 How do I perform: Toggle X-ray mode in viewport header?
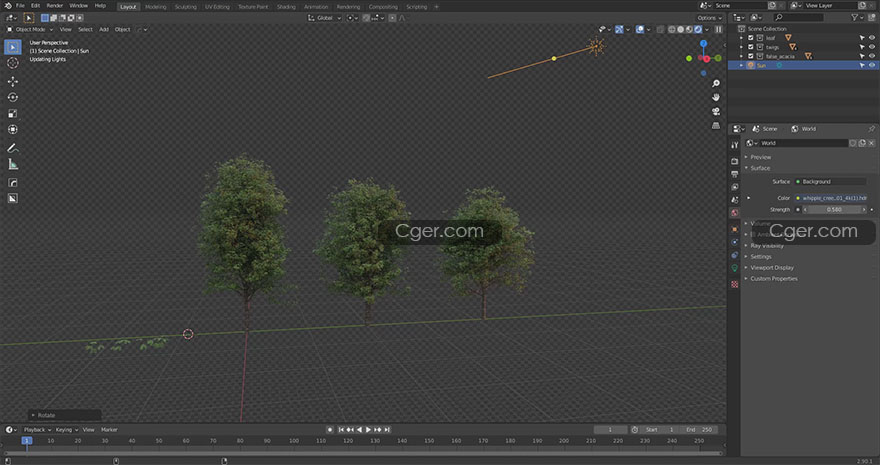tap(660, 29)
